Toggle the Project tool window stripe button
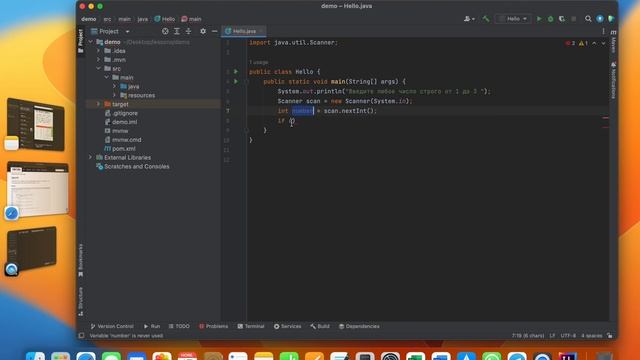Image resolution: width=640 pixels, height=360 pixels. 80,41
